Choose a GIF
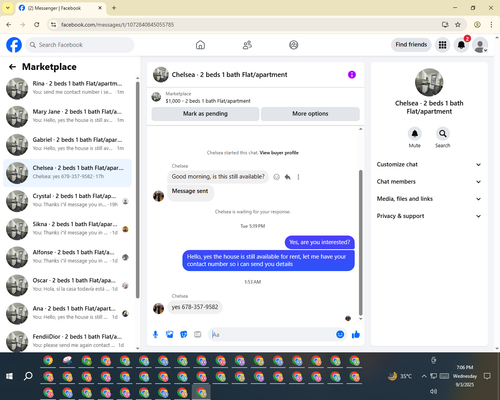This screenshot has width=500, height=400. [198, 334]
